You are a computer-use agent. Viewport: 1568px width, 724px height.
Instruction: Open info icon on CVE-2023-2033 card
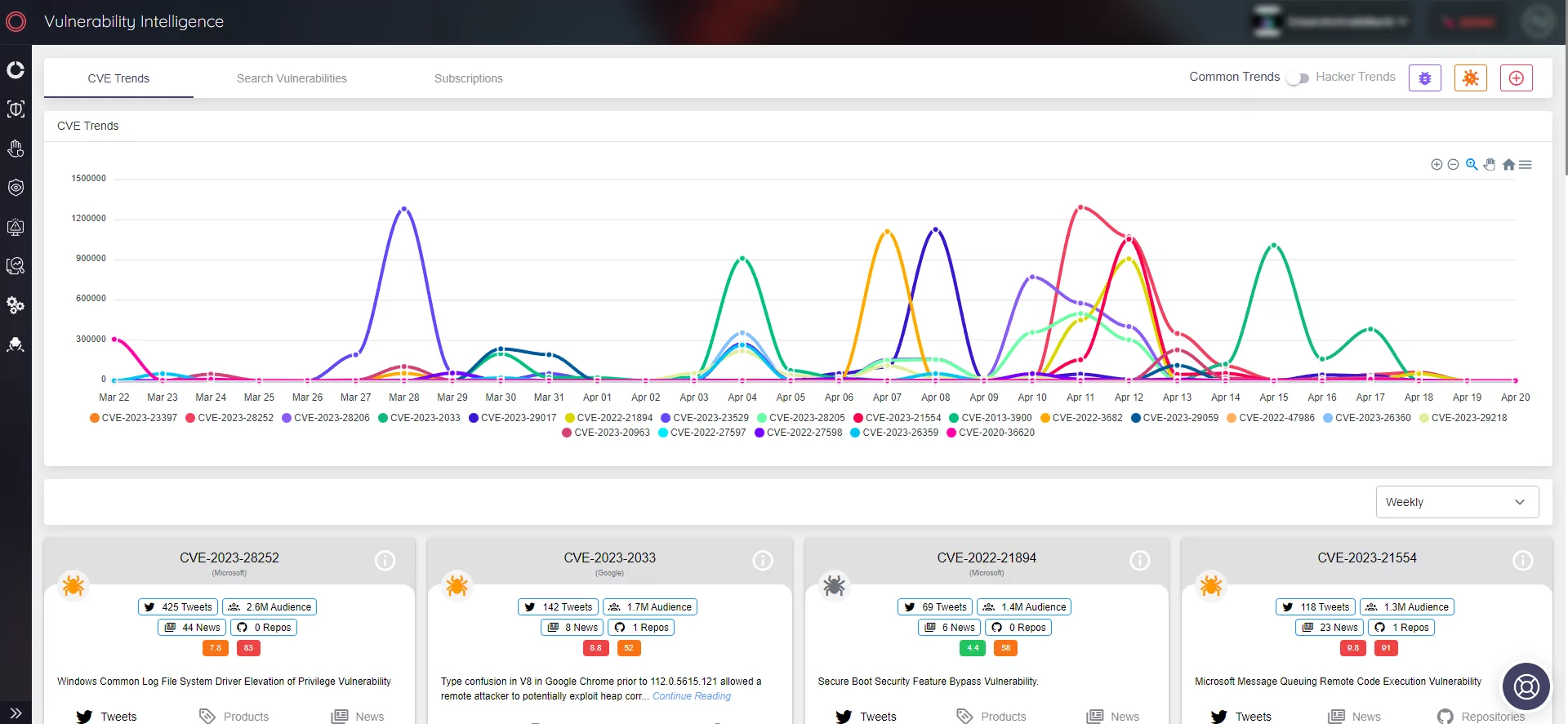[762, 561]
